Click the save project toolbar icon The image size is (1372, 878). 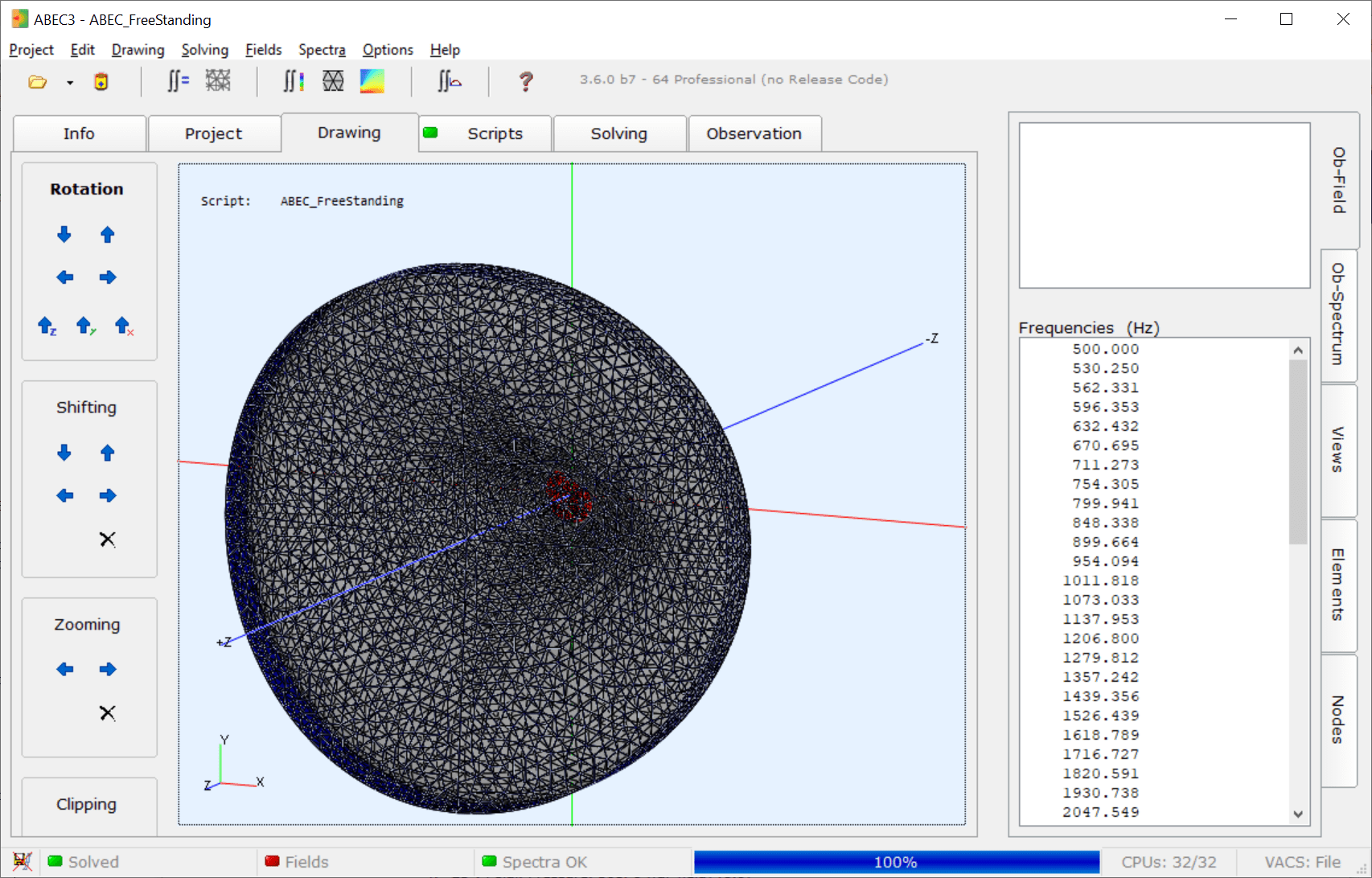click(101, 82)
